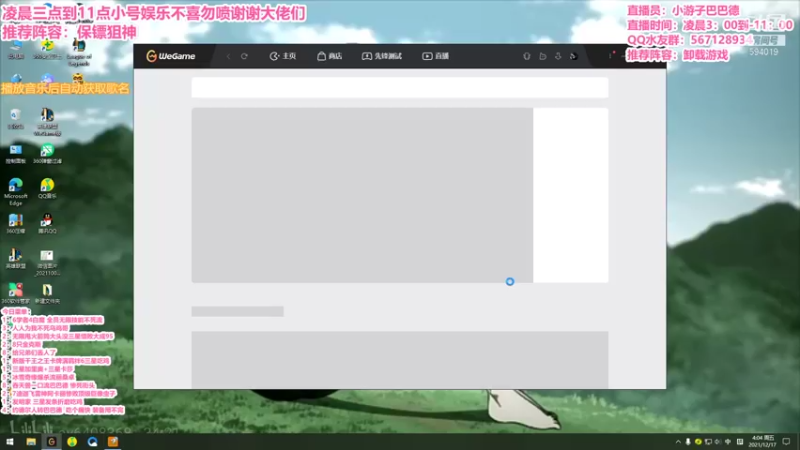800x450 pixels.
Task: Open 英雄联盟 desktop shortcut
Action: [x=15, y=259]
